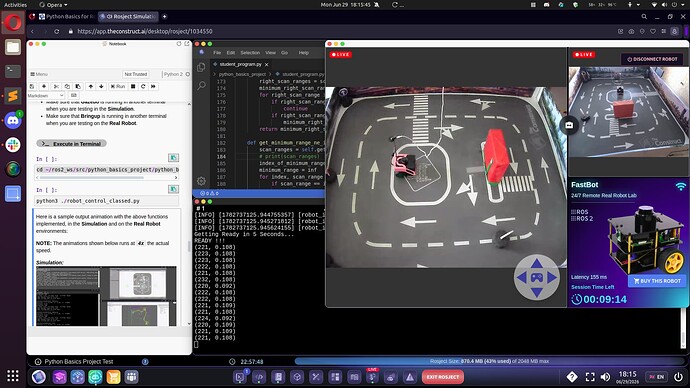
Task: Toggle fullscreen mode in the bottom bar
Action: [590, 377]
